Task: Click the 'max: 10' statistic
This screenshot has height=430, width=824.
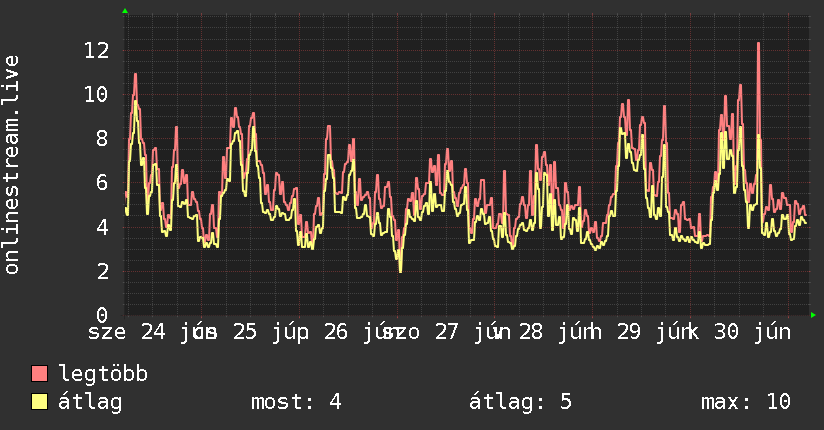Action: tap(746, 402)
